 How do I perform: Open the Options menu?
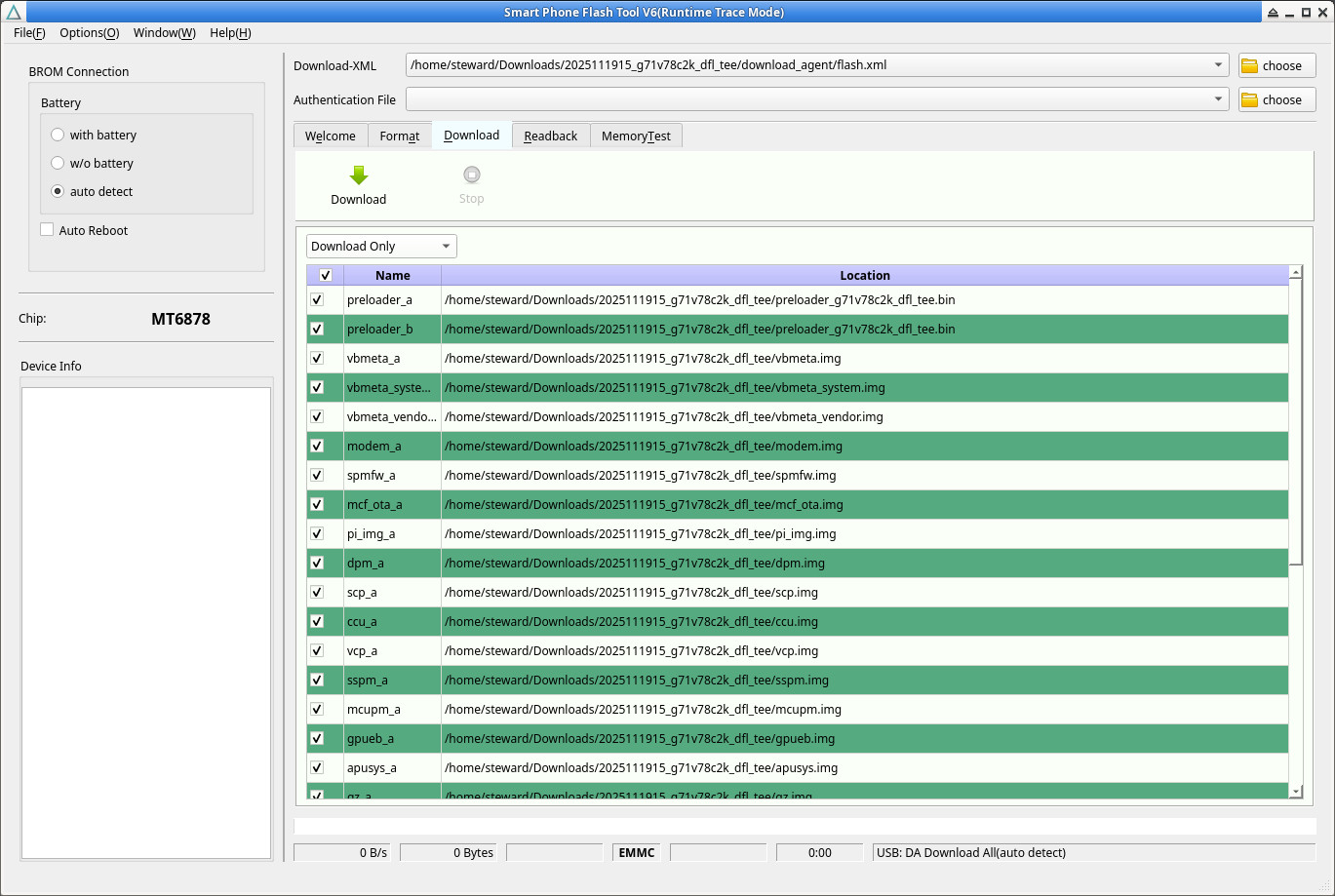(89, 33)
